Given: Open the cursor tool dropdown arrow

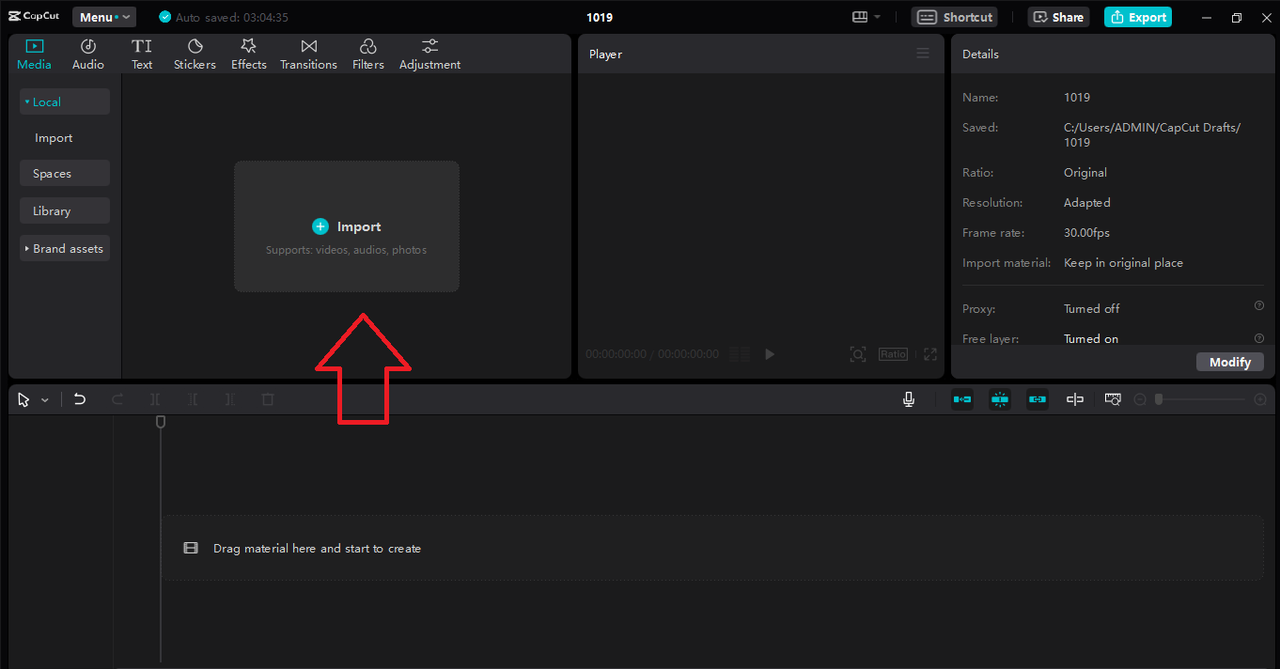Looking at the screenshot, I should click(45, 400).
